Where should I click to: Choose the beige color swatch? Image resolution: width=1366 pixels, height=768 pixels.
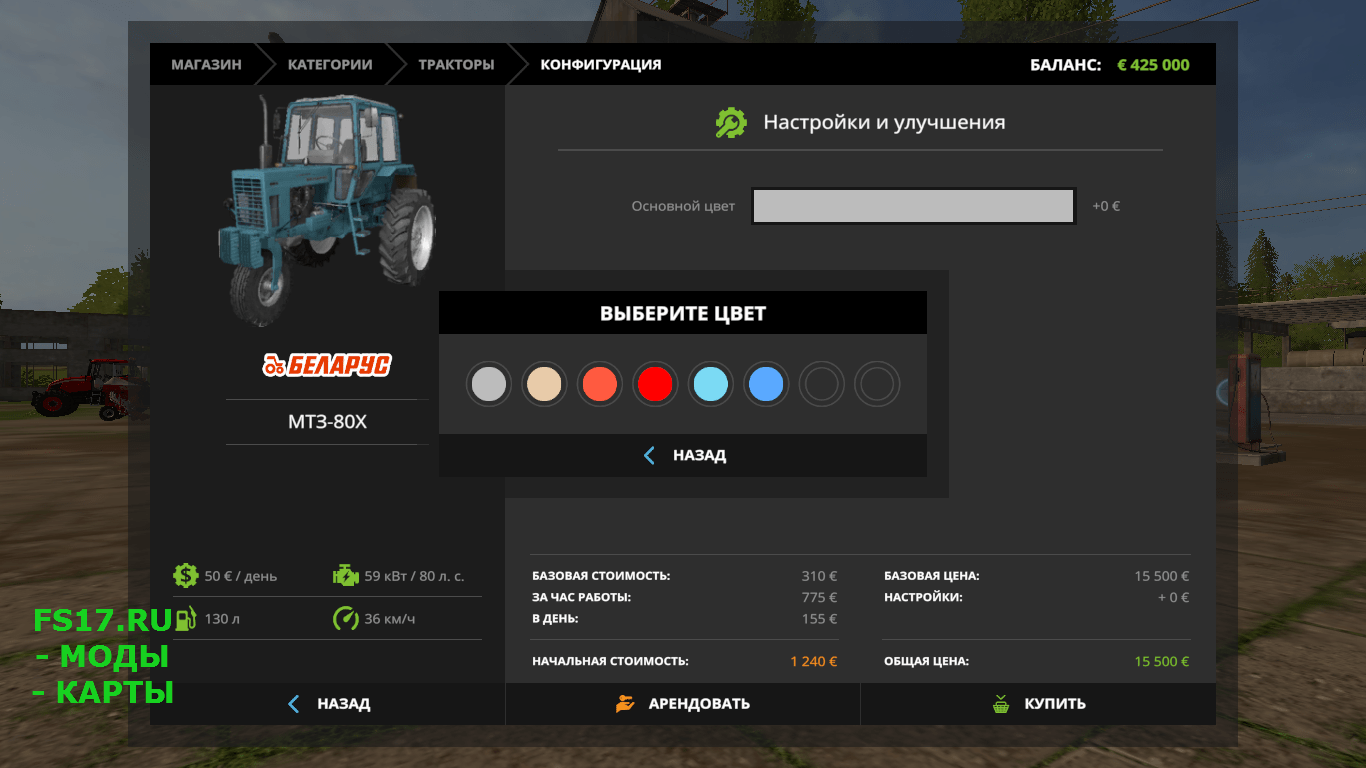click(x=544, y=384)
